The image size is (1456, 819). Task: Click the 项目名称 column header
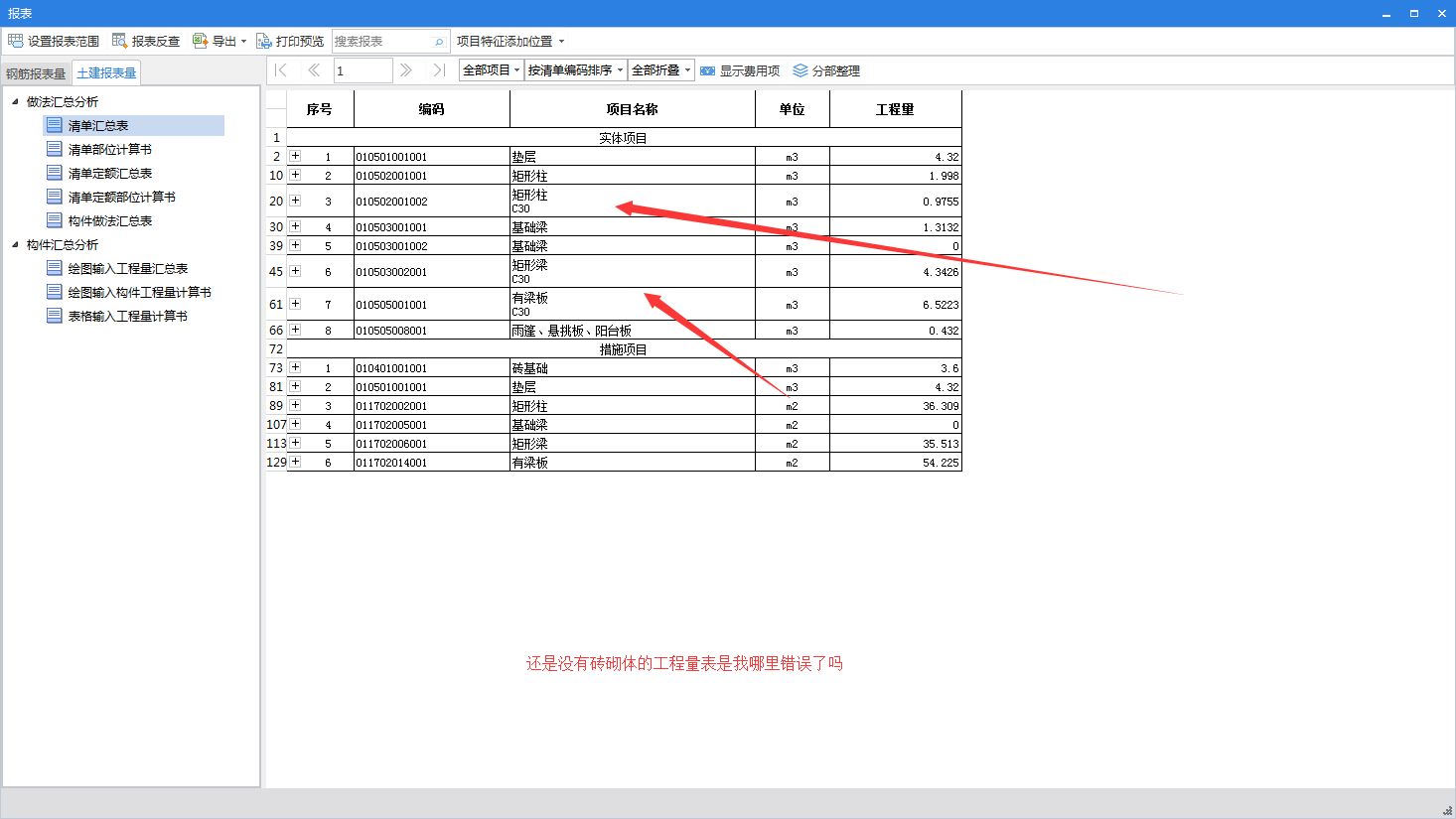633,109
